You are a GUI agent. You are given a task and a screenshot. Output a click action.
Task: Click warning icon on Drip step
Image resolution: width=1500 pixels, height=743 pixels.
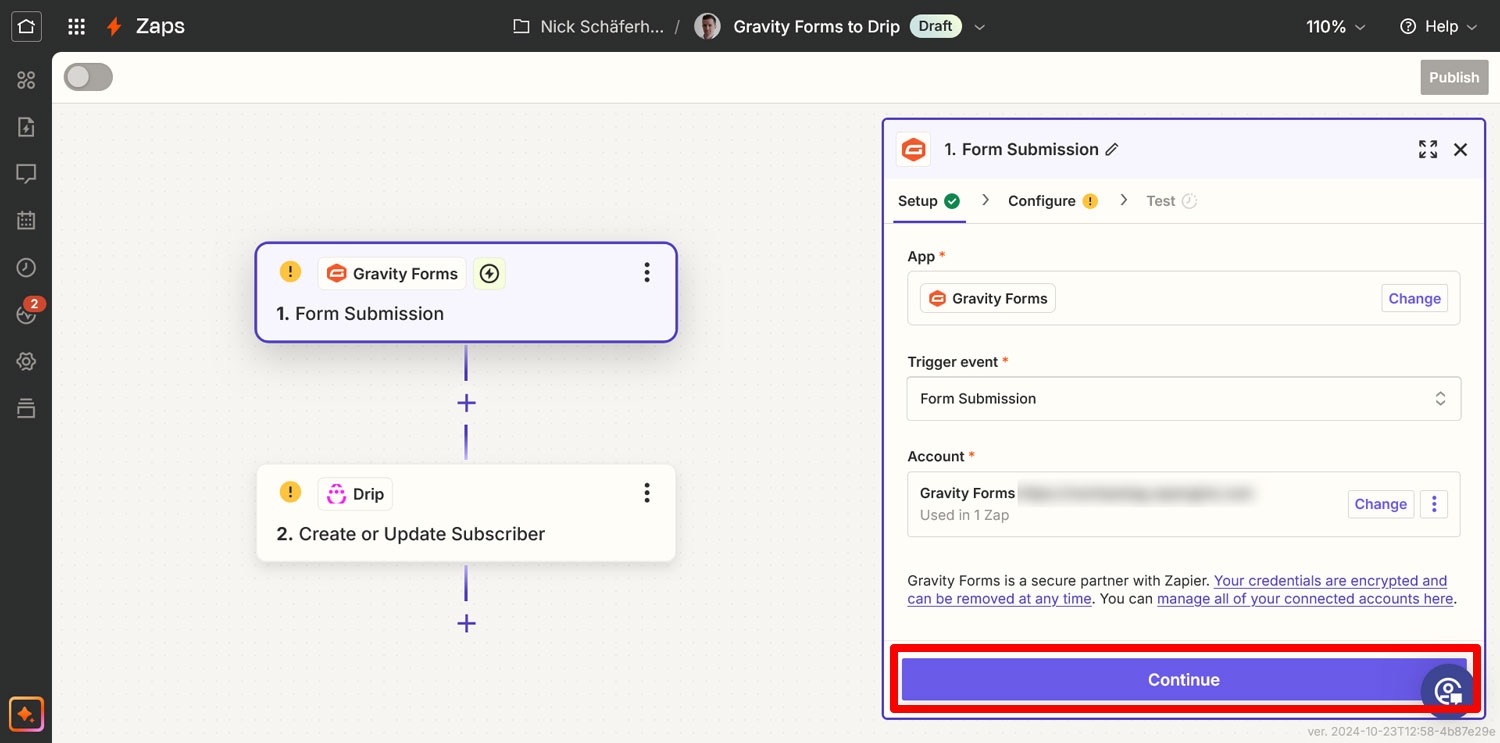(290, 492)
